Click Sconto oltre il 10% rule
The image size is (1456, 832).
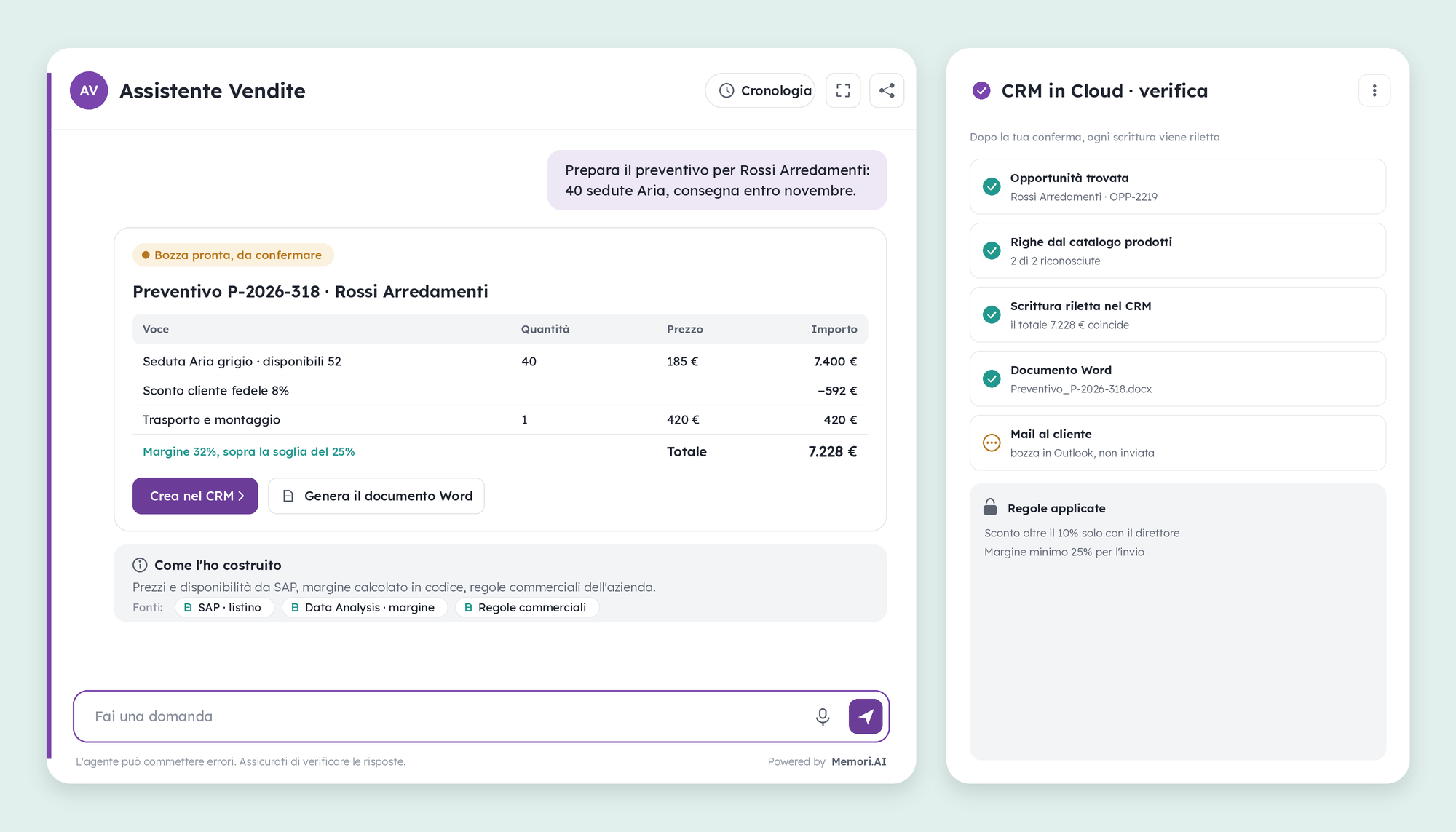(1082, 533)
